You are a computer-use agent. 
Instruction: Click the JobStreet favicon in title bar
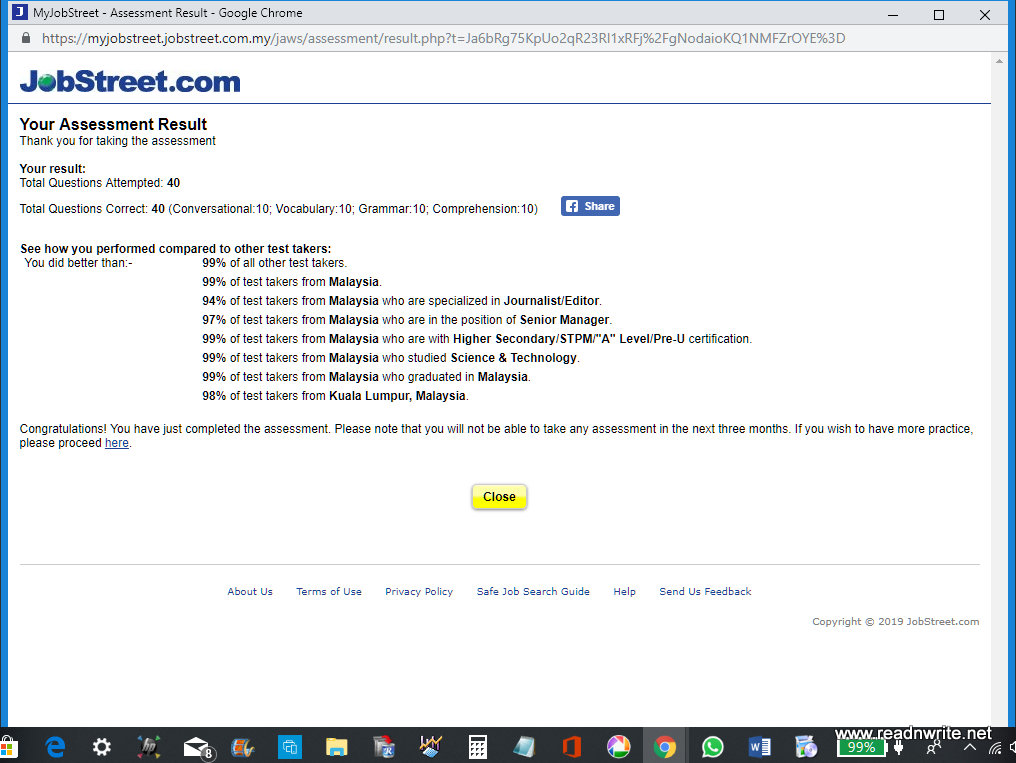19,12
